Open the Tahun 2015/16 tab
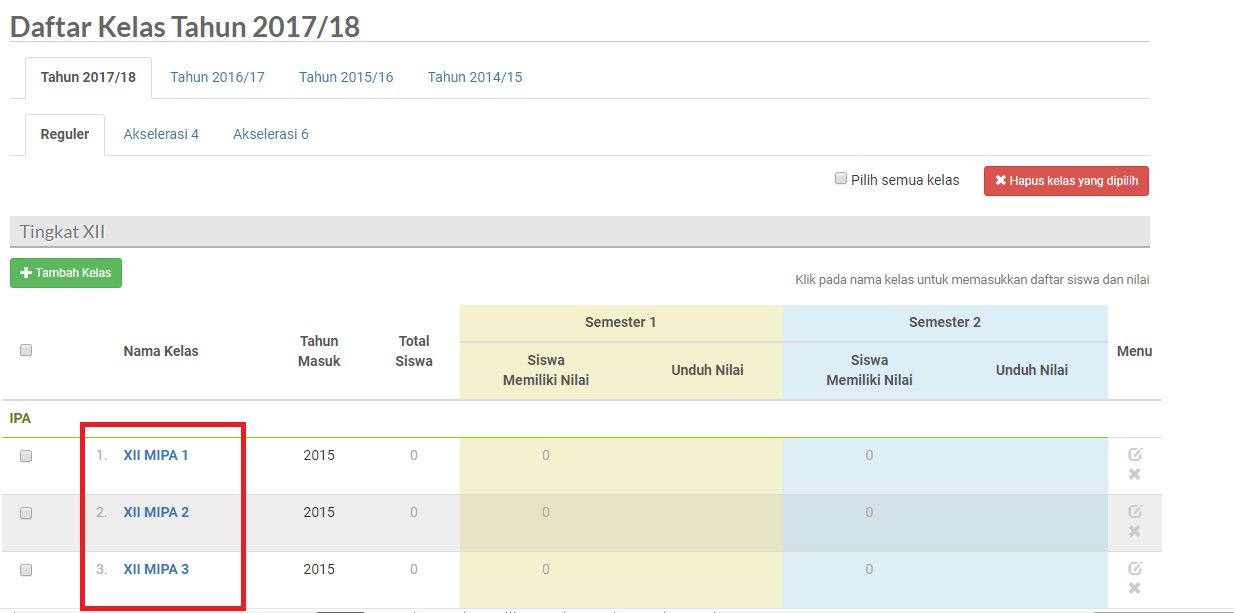This screenshot has width=1234, height=613. point(346,77)
